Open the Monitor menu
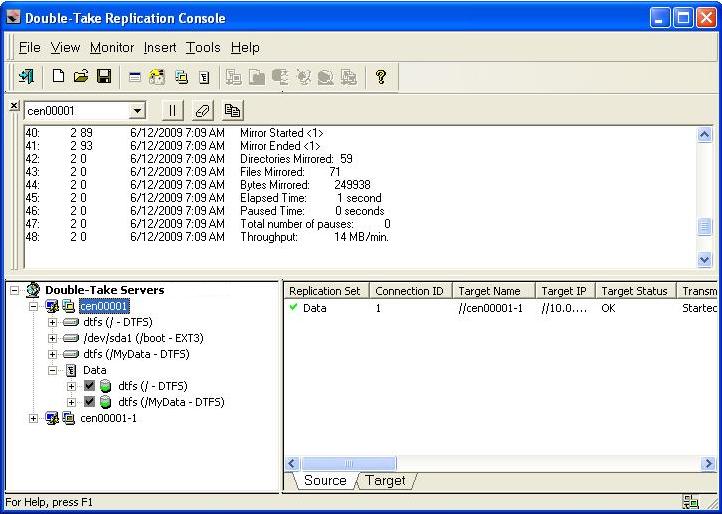The height and width of the screenshot is (514, 722). [x=111, y=47]
